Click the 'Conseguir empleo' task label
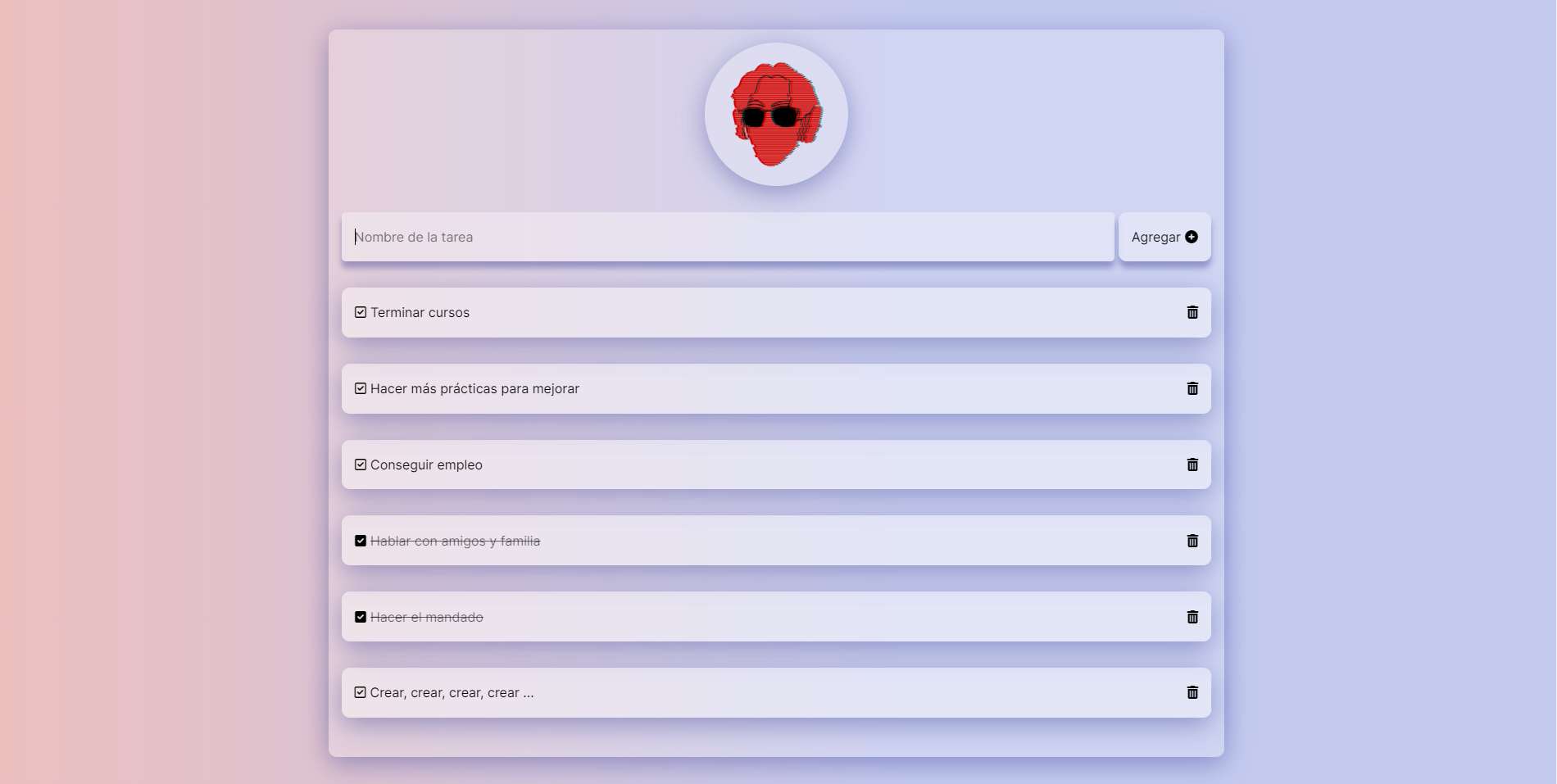The height and width of the screenshot is (784, 1557). coord(426,465)
